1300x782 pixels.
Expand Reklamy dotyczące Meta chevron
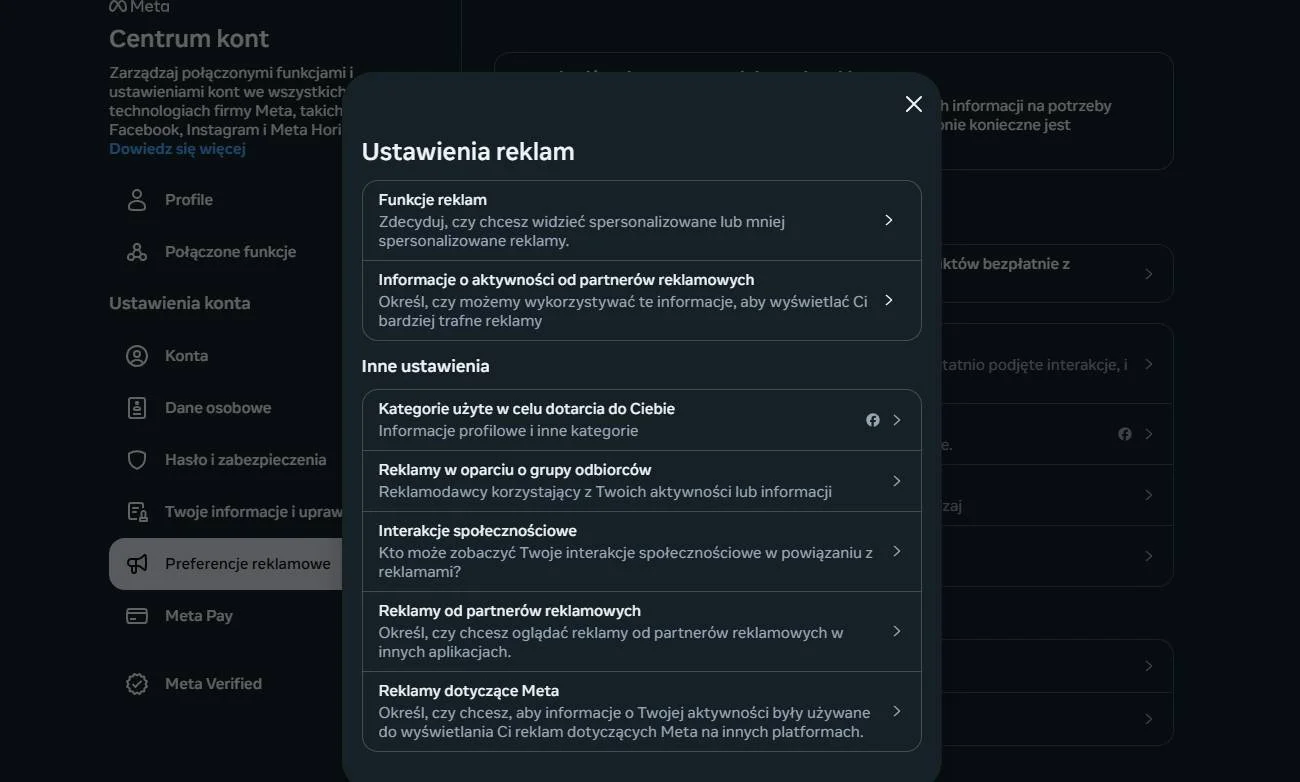click(x=897, y=711)
